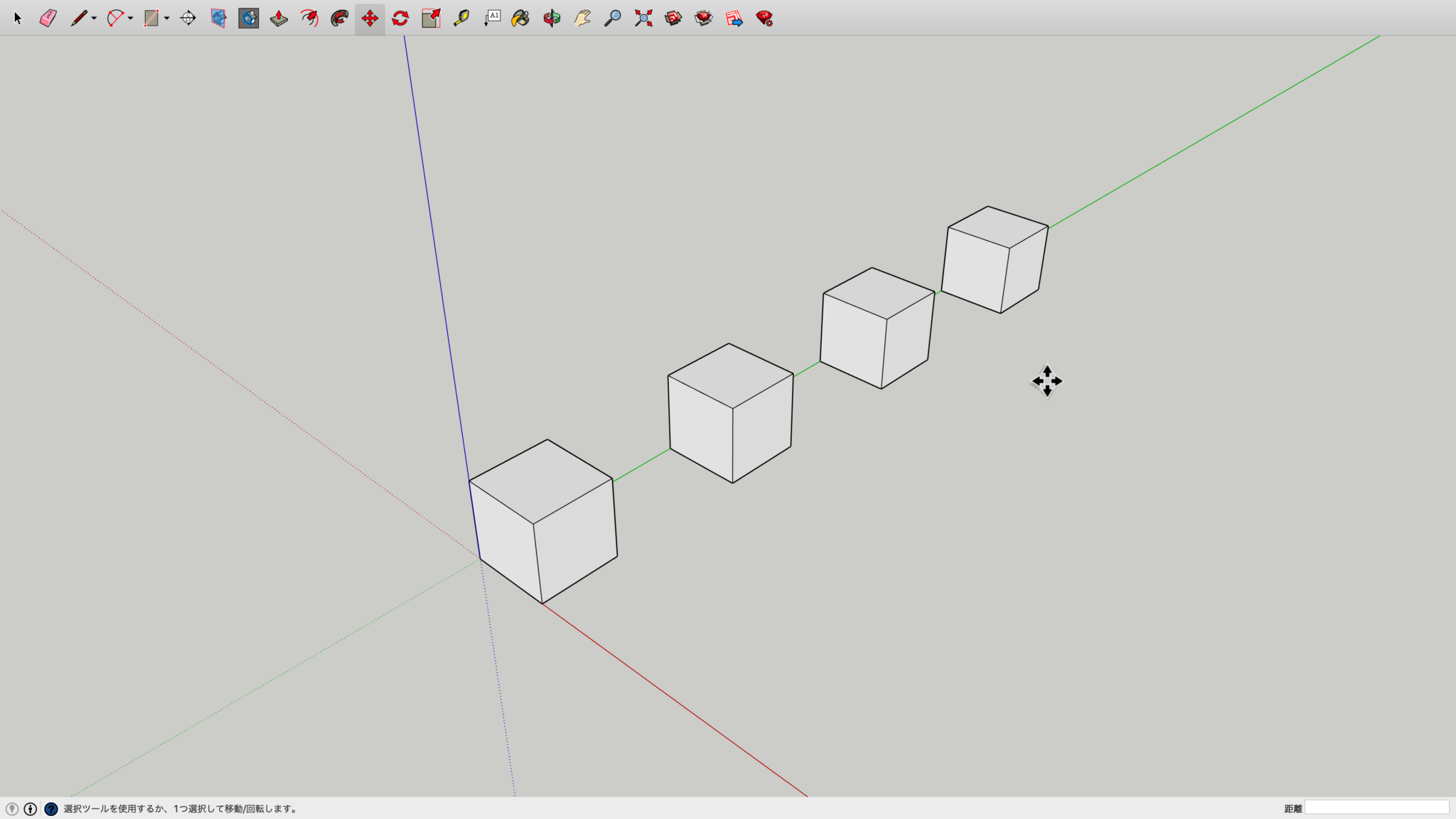Click the Zoom Extents icon
Image resolution: width=1456 pixels, height=819 pixels.
[643, 18]
